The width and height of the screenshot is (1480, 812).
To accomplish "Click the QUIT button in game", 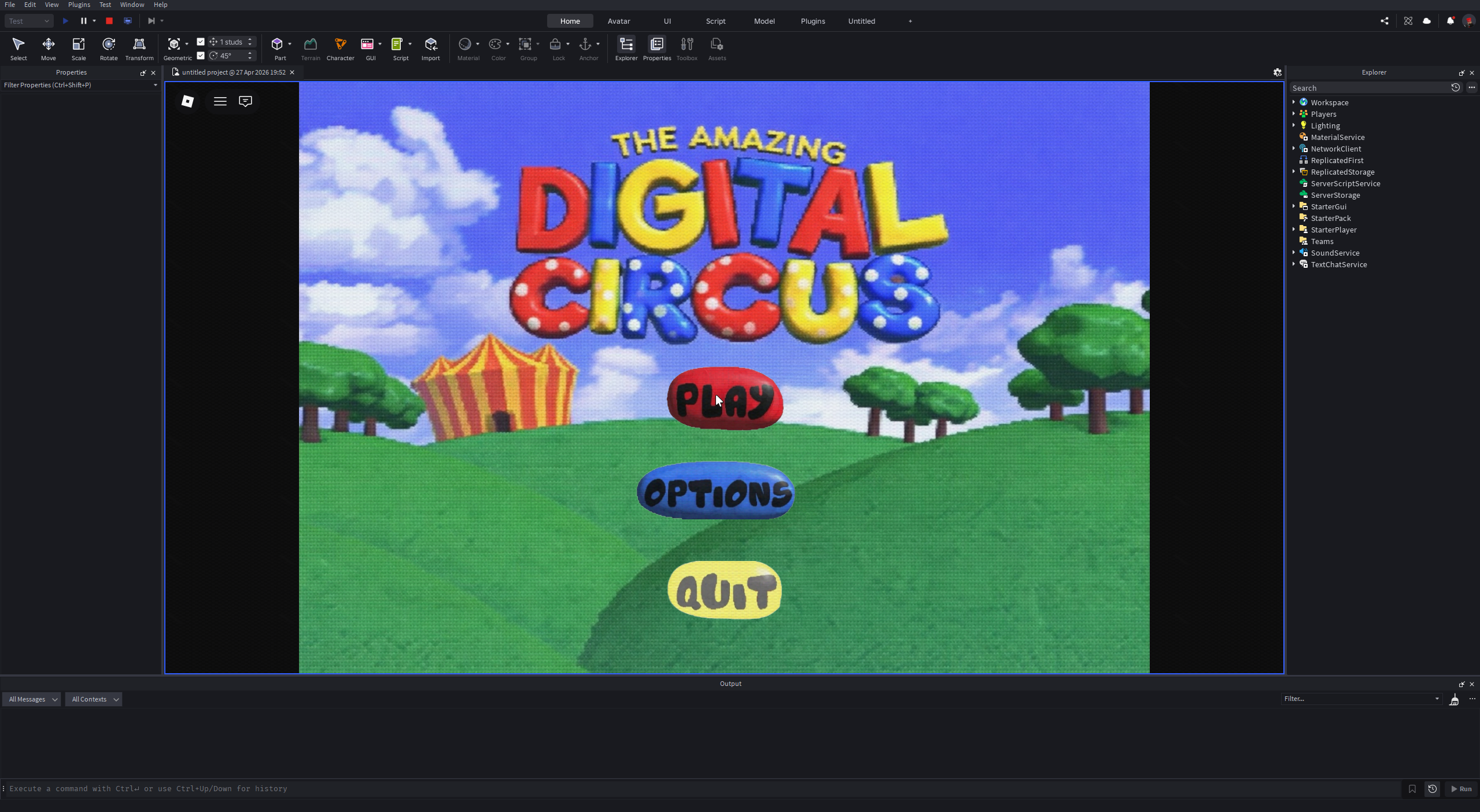I will 725,590.
